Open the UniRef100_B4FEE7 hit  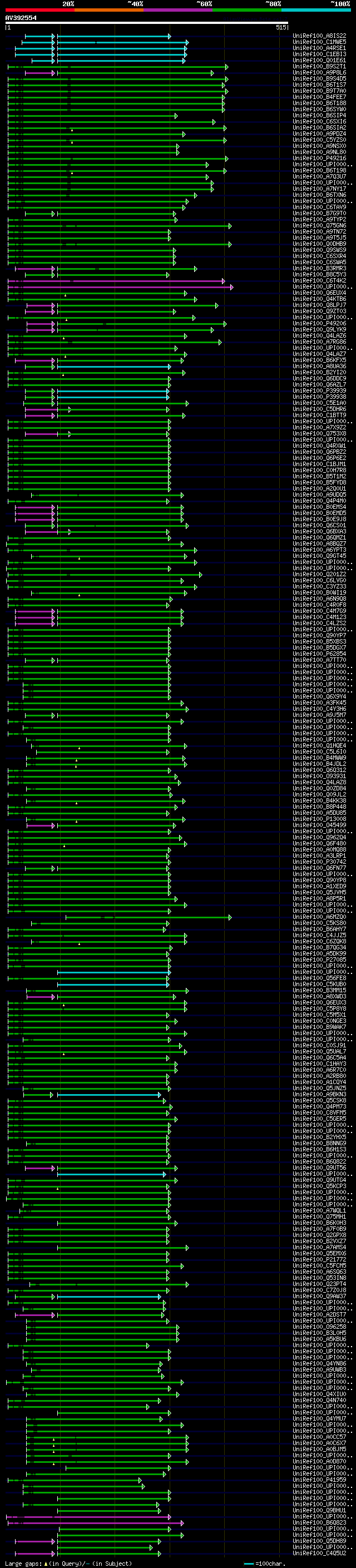click(319, 97)
